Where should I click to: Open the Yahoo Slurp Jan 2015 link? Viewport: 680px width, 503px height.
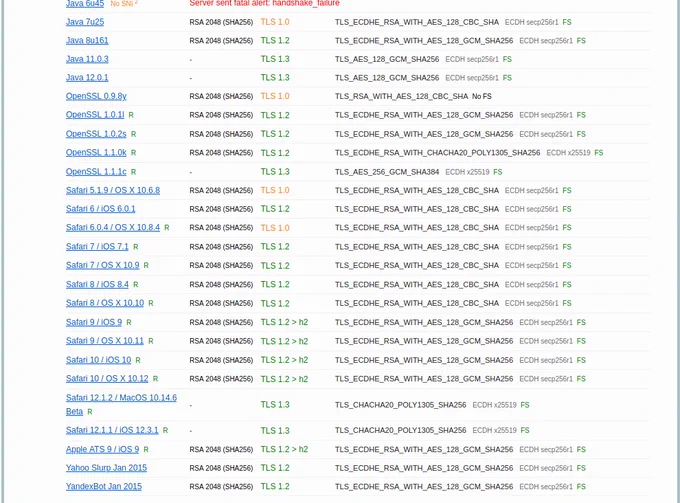tap(106, 468)
